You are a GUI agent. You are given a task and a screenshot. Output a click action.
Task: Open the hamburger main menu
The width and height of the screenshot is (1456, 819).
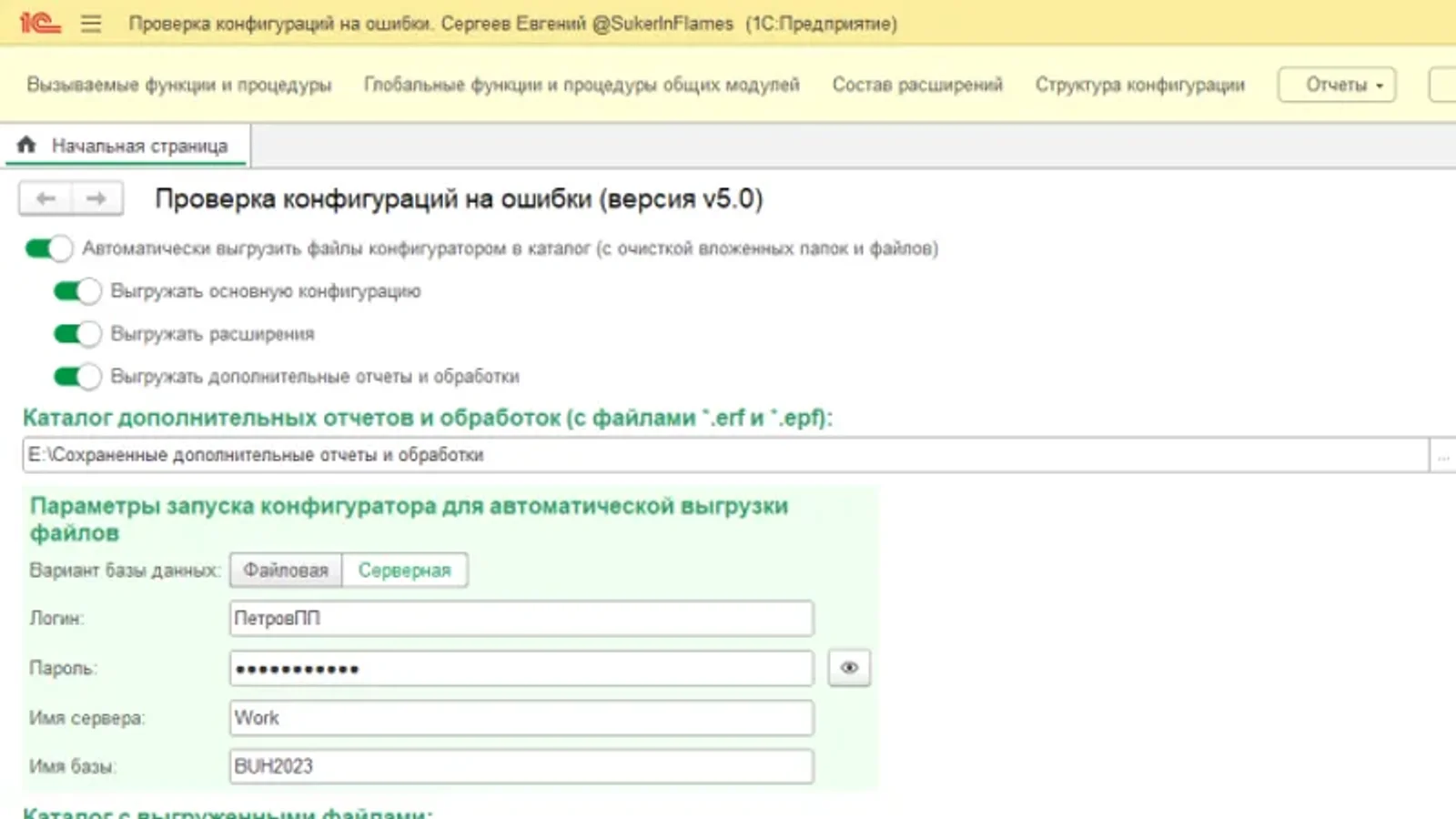coord(91,24)
